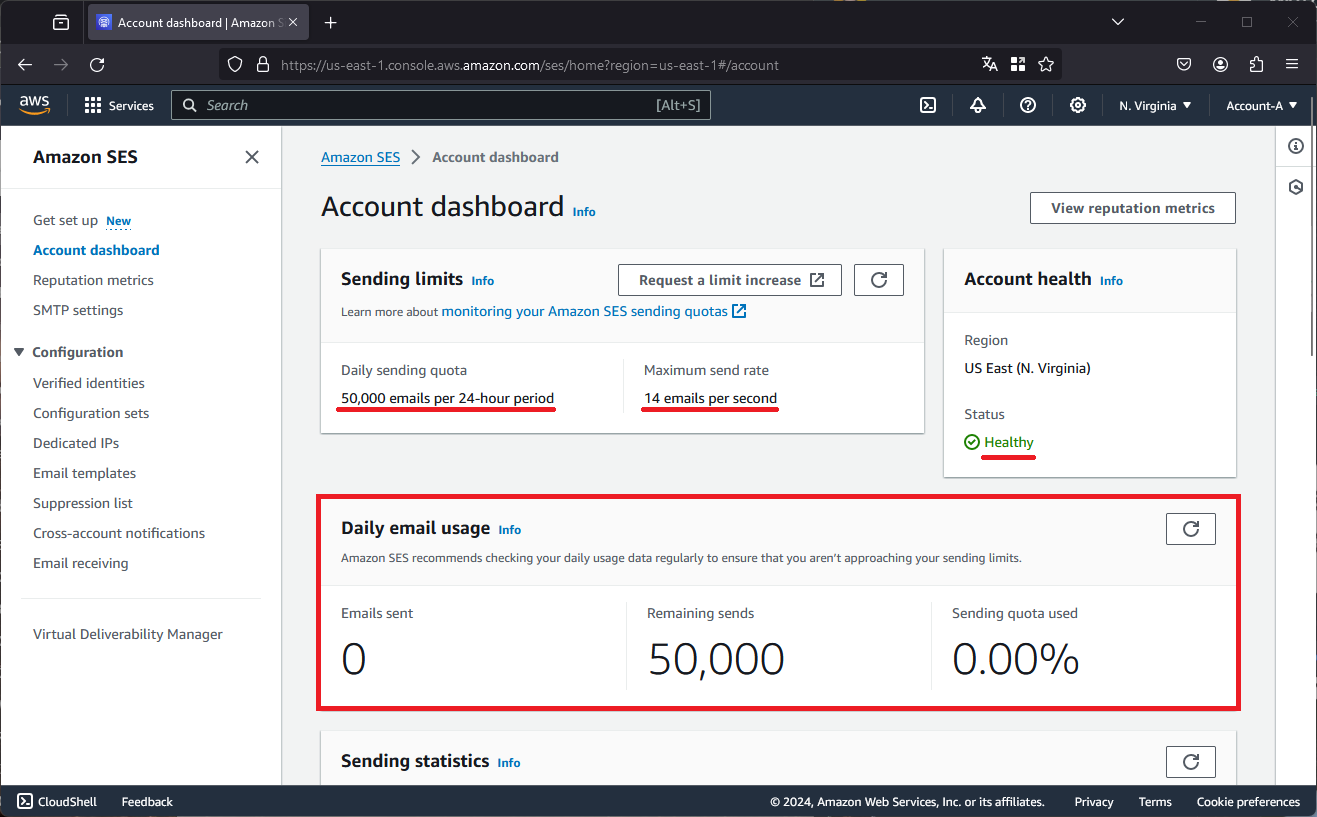This screenshot has width=1317, height=817.
Task: Click Info link next to Sending limits
Action: (x=483, y=281)
